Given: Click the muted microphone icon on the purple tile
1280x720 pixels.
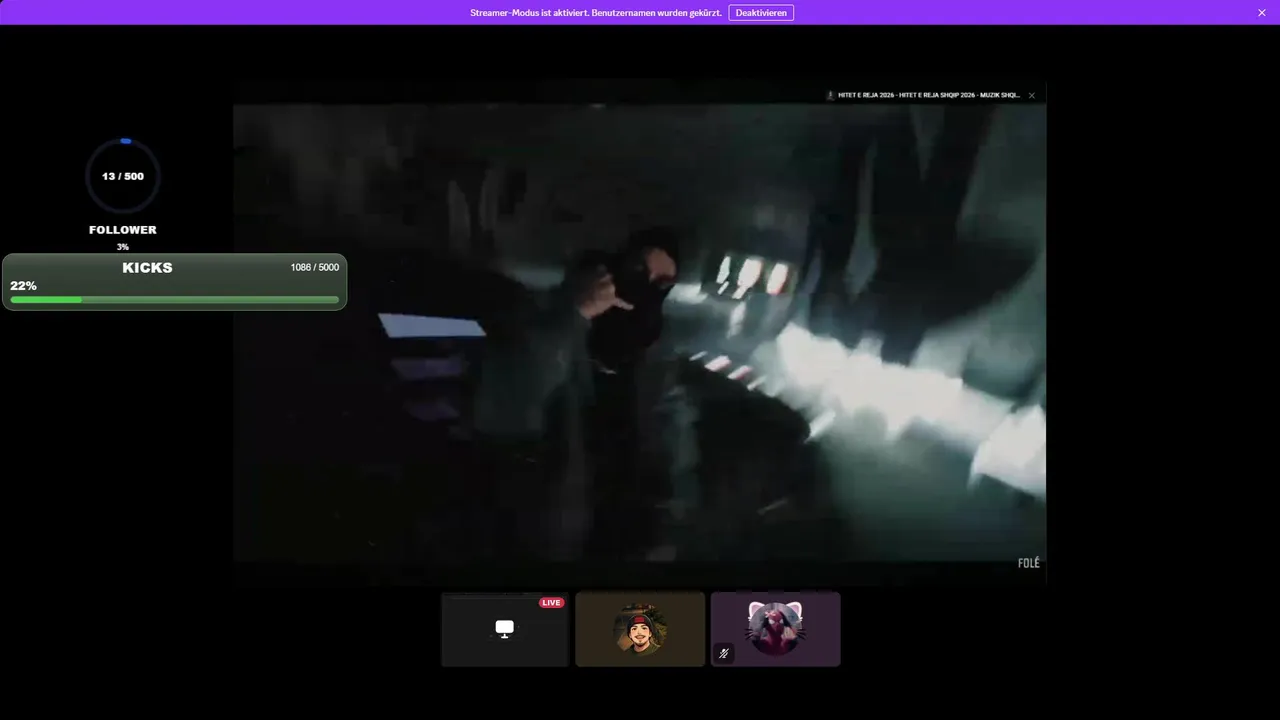Looking at the screenshot, I should point(724,653).
